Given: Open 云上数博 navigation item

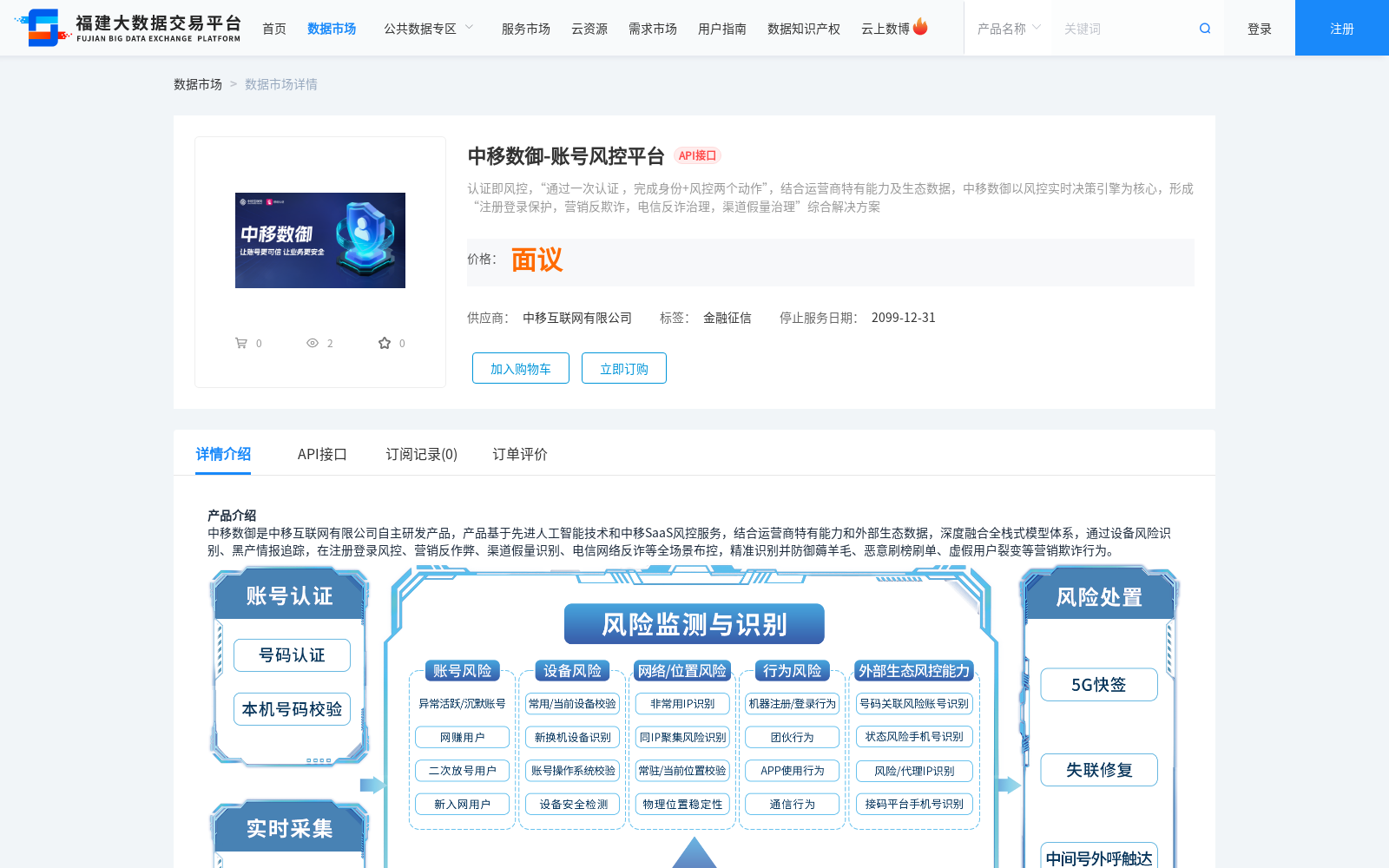Looking at the screenshot, I should (885, 29).
